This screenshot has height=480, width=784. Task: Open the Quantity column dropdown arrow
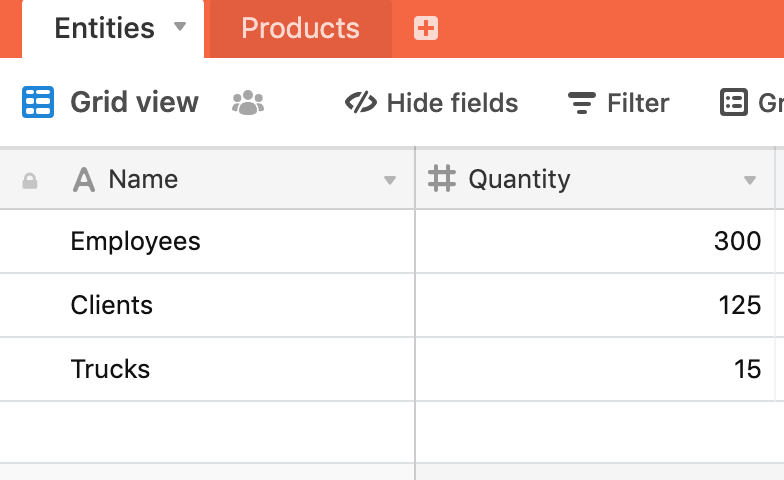coord(750,180)
